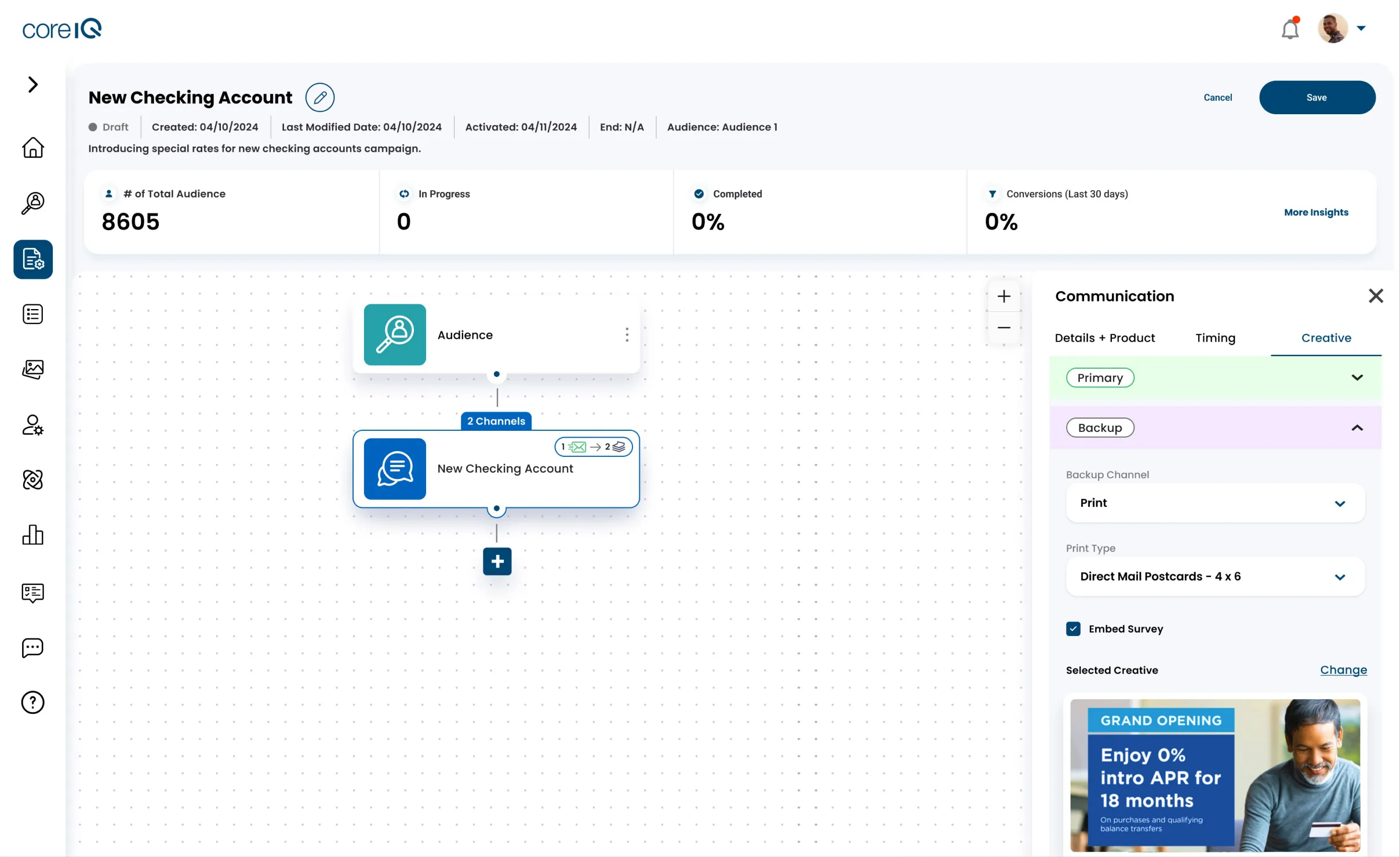The height and width of the screenshot is (857, 1400).
Task: Zoom in the canvas with plus
Action: coord(1004,296)
